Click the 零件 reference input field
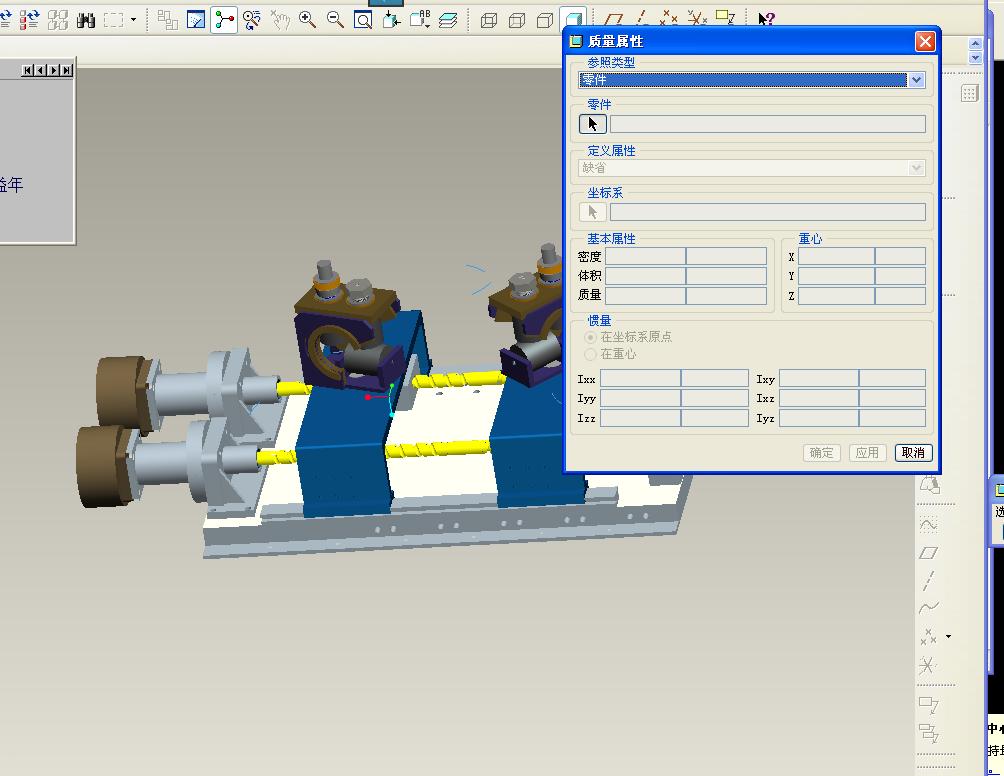This screenshot has width=1004, height=776. [x=768, y=124]
